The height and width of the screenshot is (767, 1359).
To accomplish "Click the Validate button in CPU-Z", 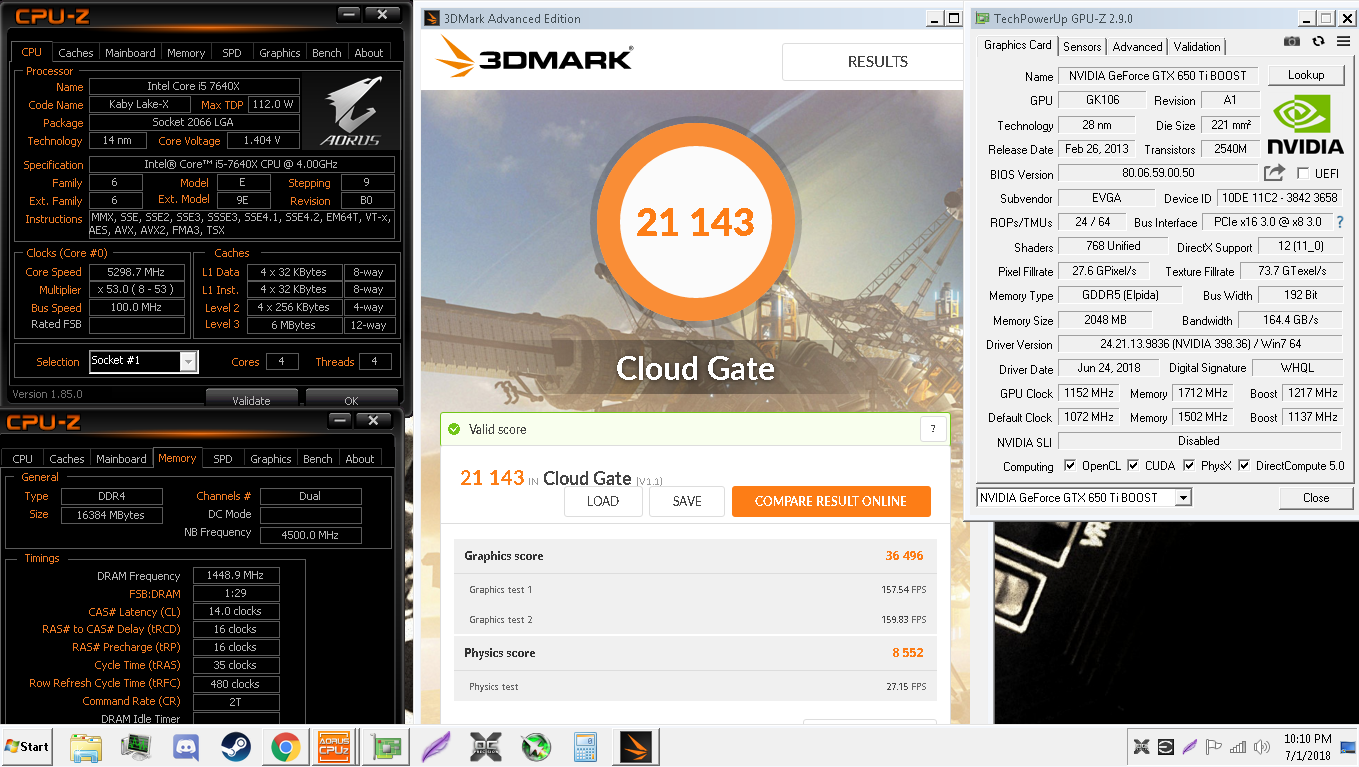I will (x=251, y=400).
